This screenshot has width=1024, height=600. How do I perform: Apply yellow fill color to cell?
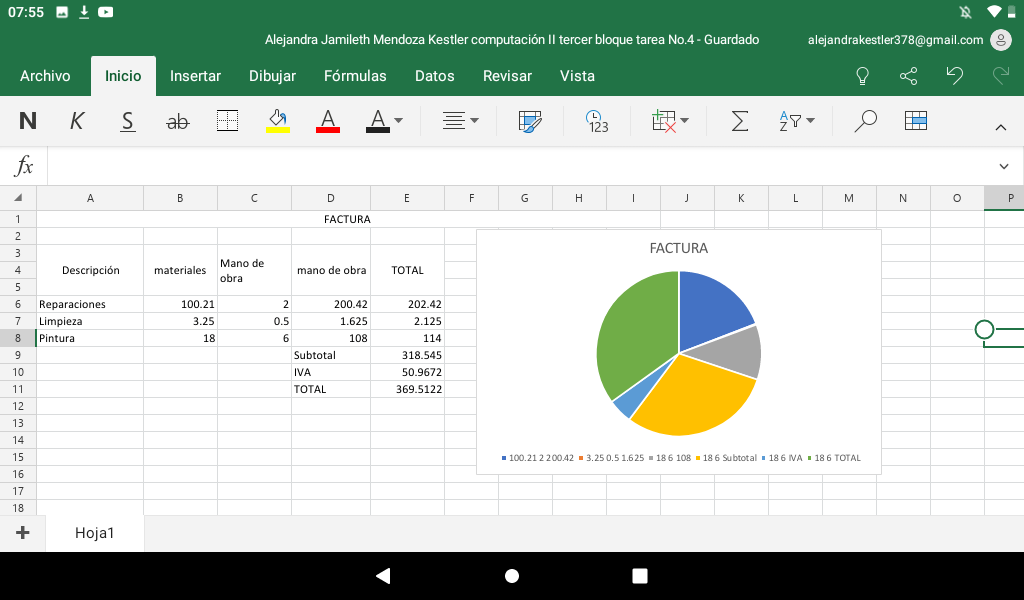click(x=278, y=121)
